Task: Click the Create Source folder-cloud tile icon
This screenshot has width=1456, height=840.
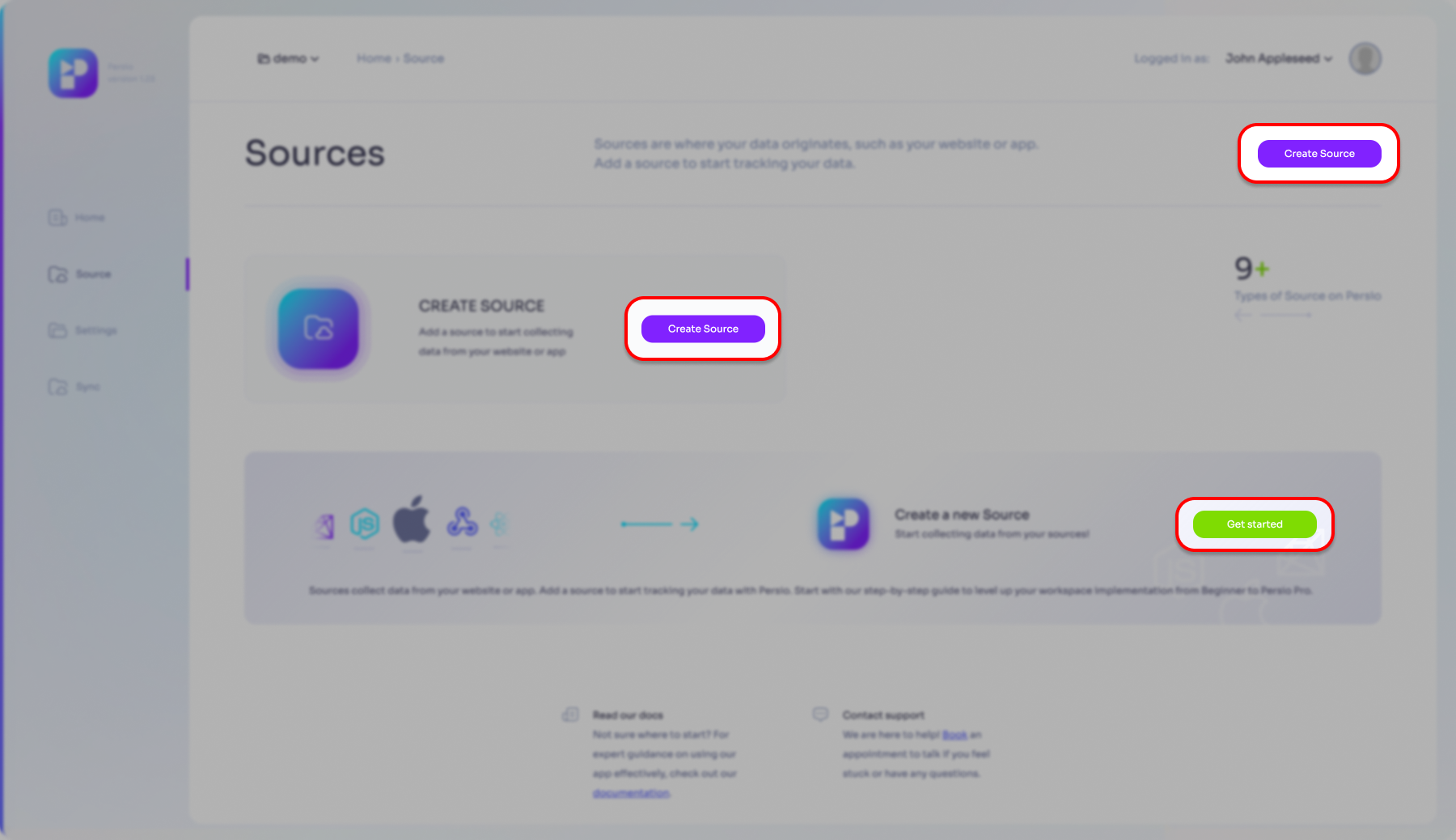Action: click(319, 329)
